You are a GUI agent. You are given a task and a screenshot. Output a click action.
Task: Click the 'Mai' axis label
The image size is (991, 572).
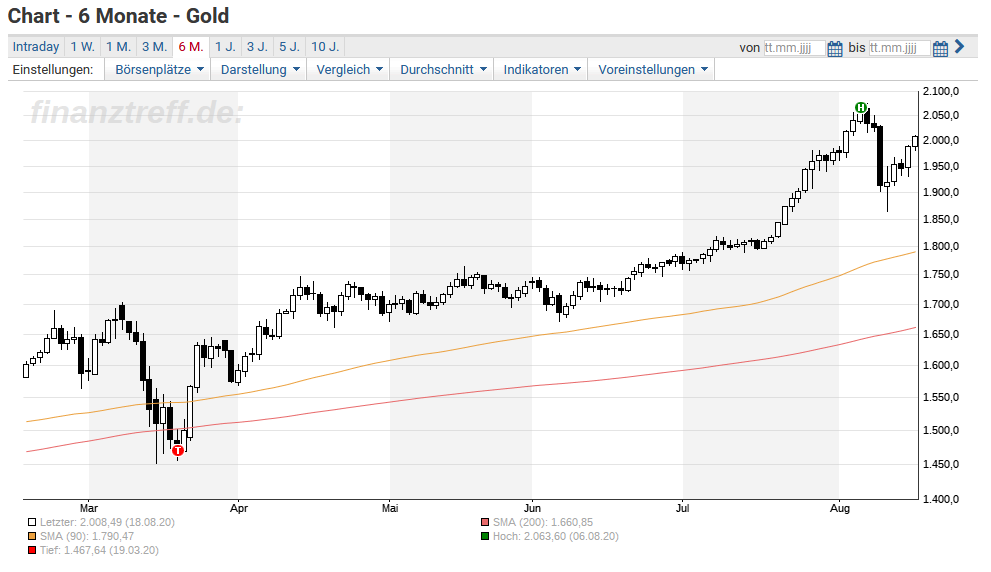click(390, 509)
